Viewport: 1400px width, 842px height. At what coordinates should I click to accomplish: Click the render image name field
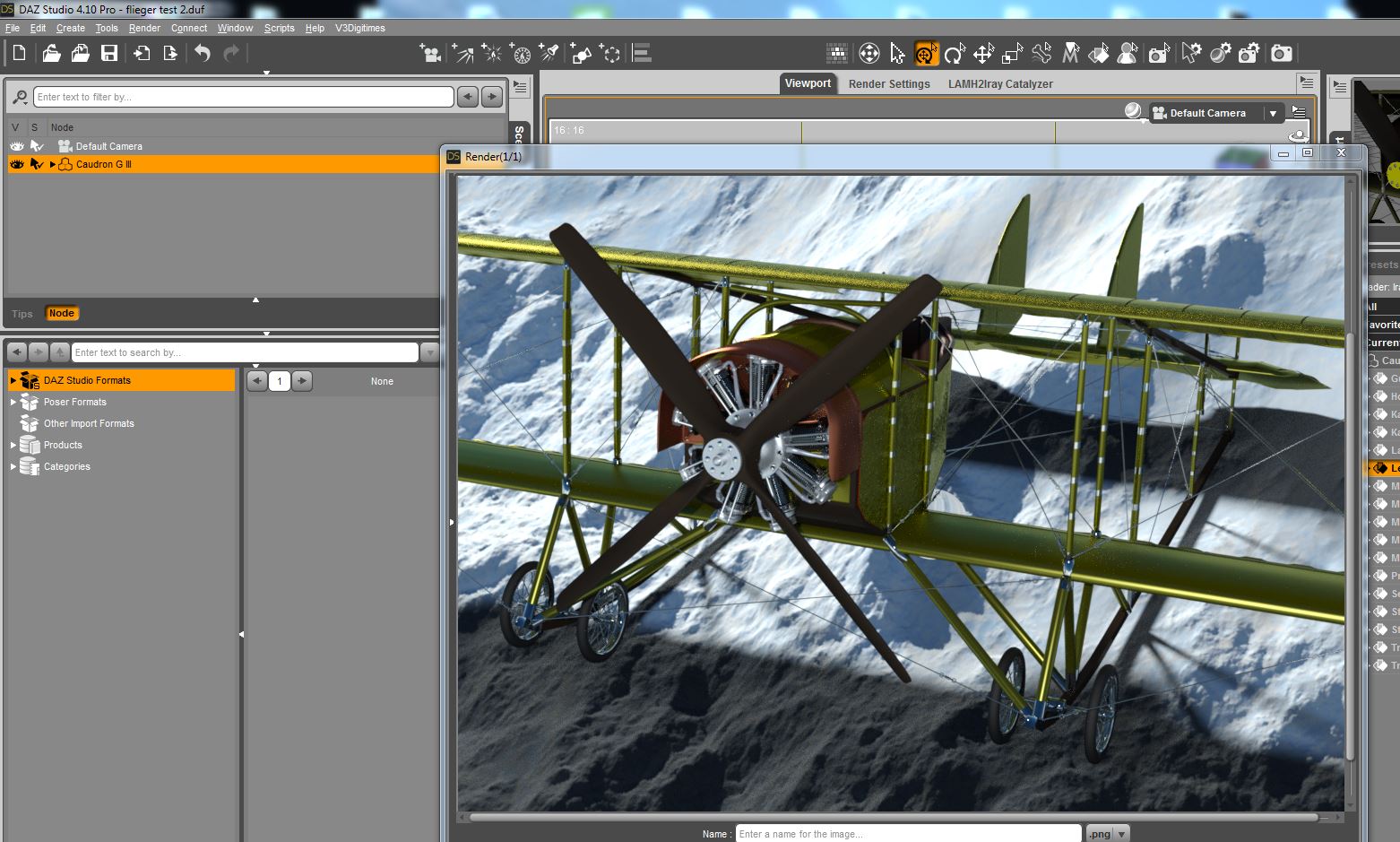[x=908, y=834]
